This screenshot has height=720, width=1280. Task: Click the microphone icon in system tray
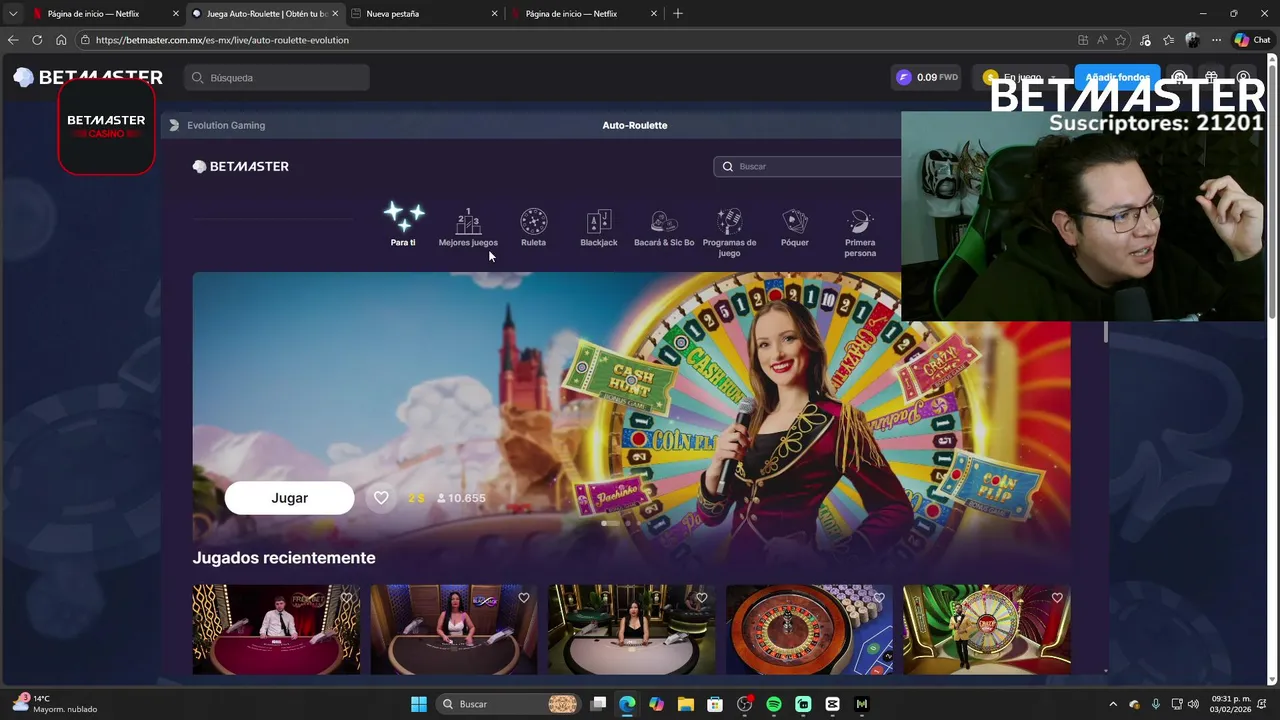pos(1156,704)
